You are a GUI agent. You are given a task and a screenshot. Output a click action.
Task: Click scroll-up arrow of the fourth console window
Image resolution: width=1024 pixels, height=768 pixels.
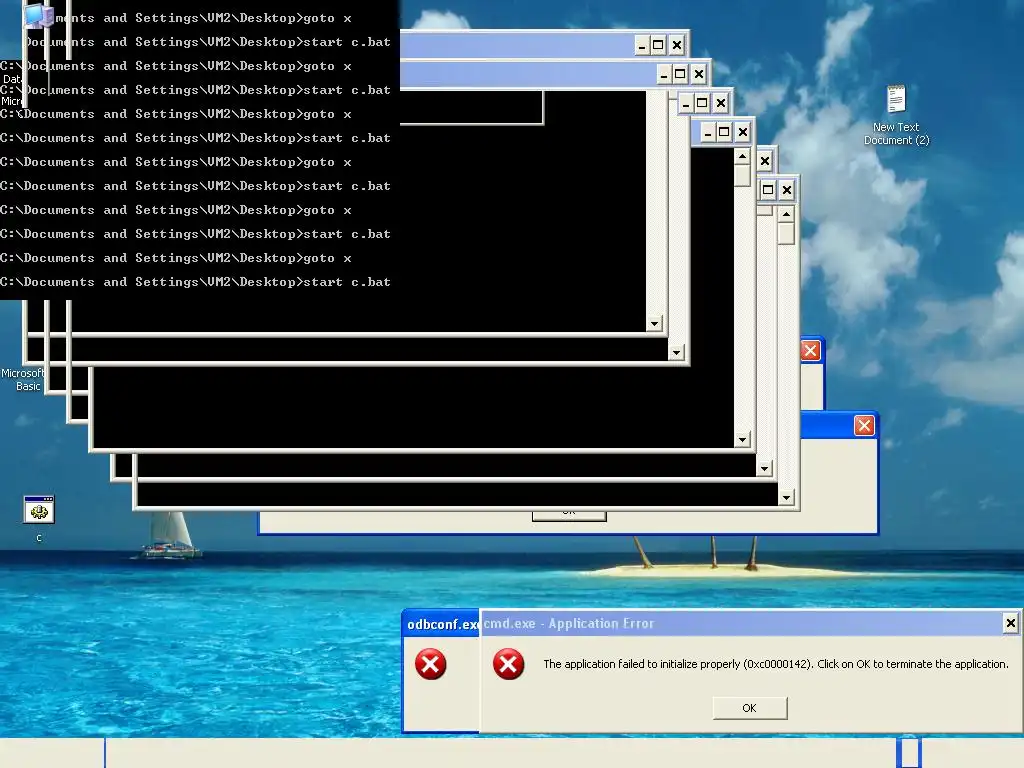742,156
